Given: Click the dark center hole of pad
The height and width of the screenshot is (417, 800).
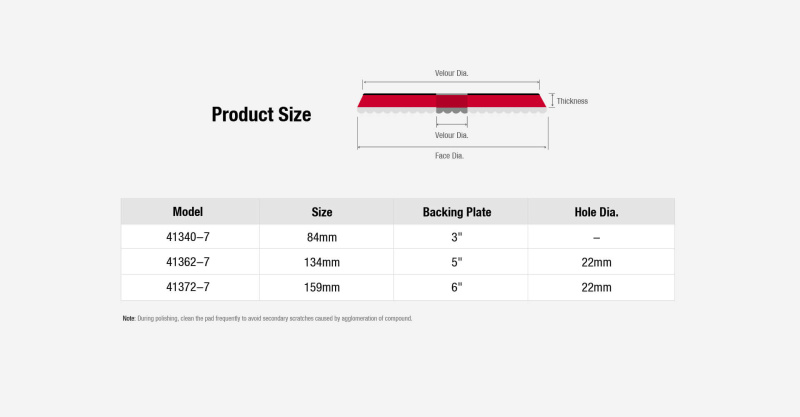Looking at the screenshot, I should (452, 103).
